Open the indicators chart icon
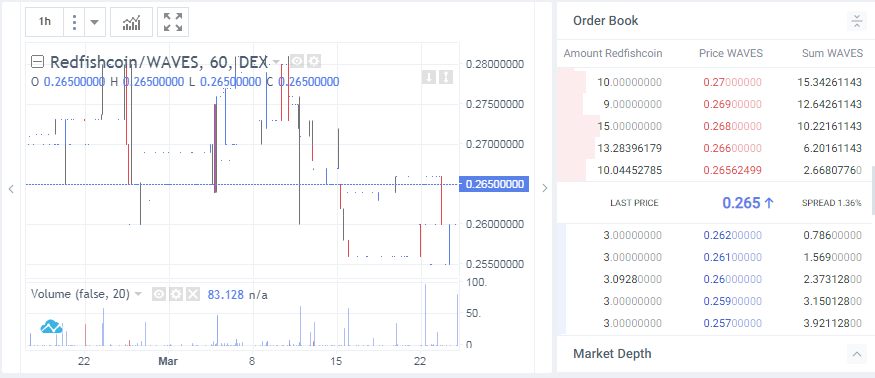Viewport: 875px width, 378px height. pos(131,22)
